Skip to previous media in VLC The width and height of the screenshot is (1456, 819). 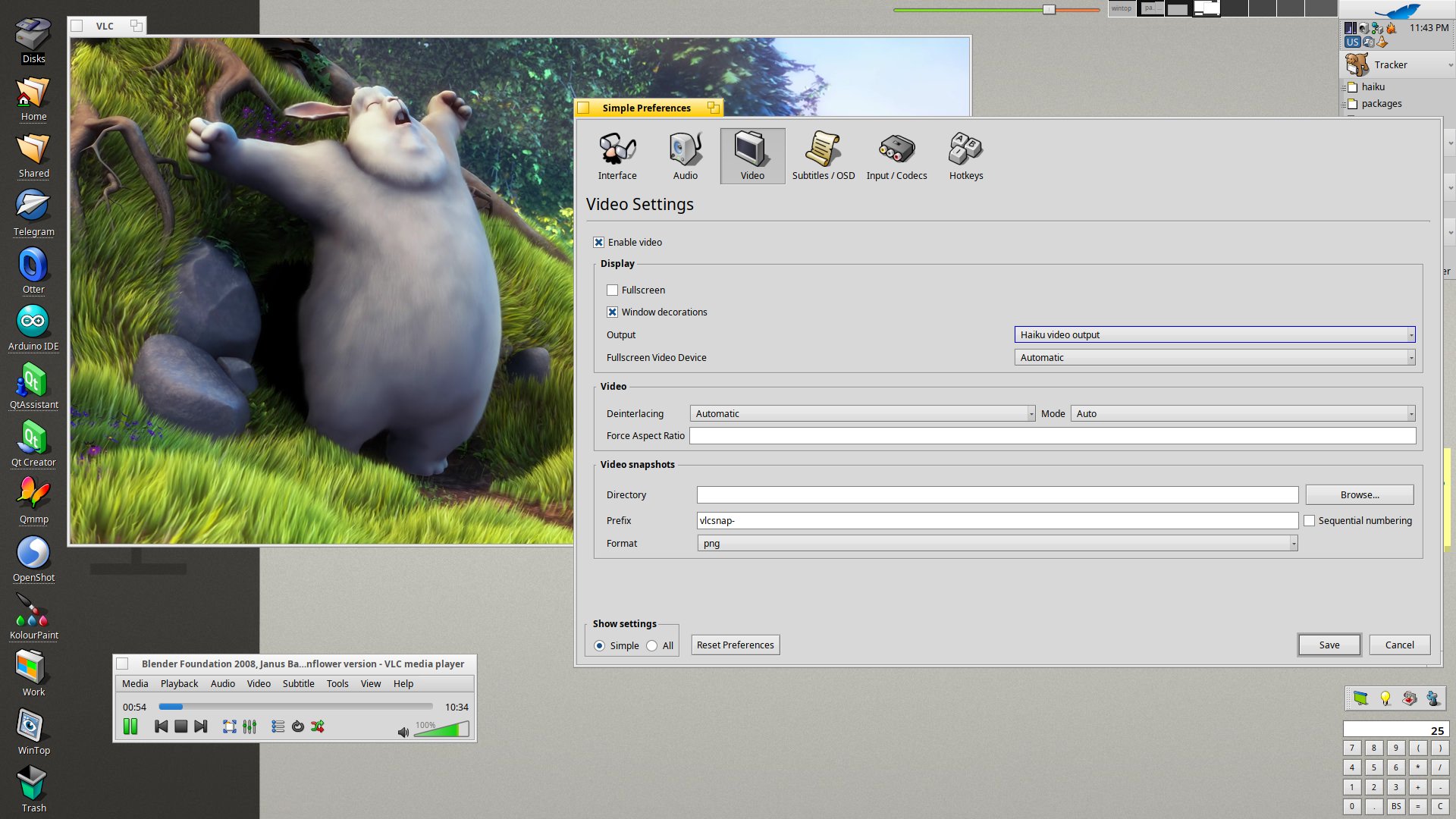(x=161, y=726)
